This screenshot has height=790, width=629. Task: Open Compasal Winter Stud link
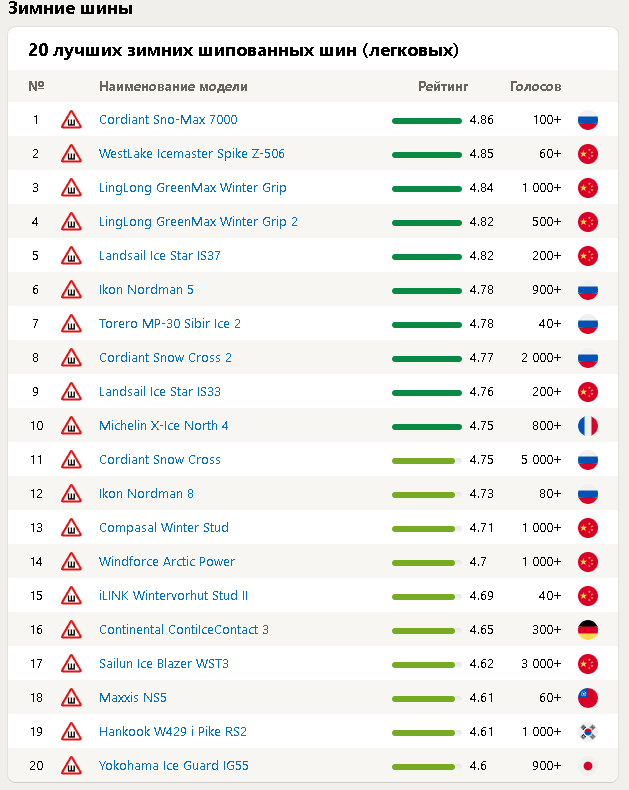click(x=164, y=528)
